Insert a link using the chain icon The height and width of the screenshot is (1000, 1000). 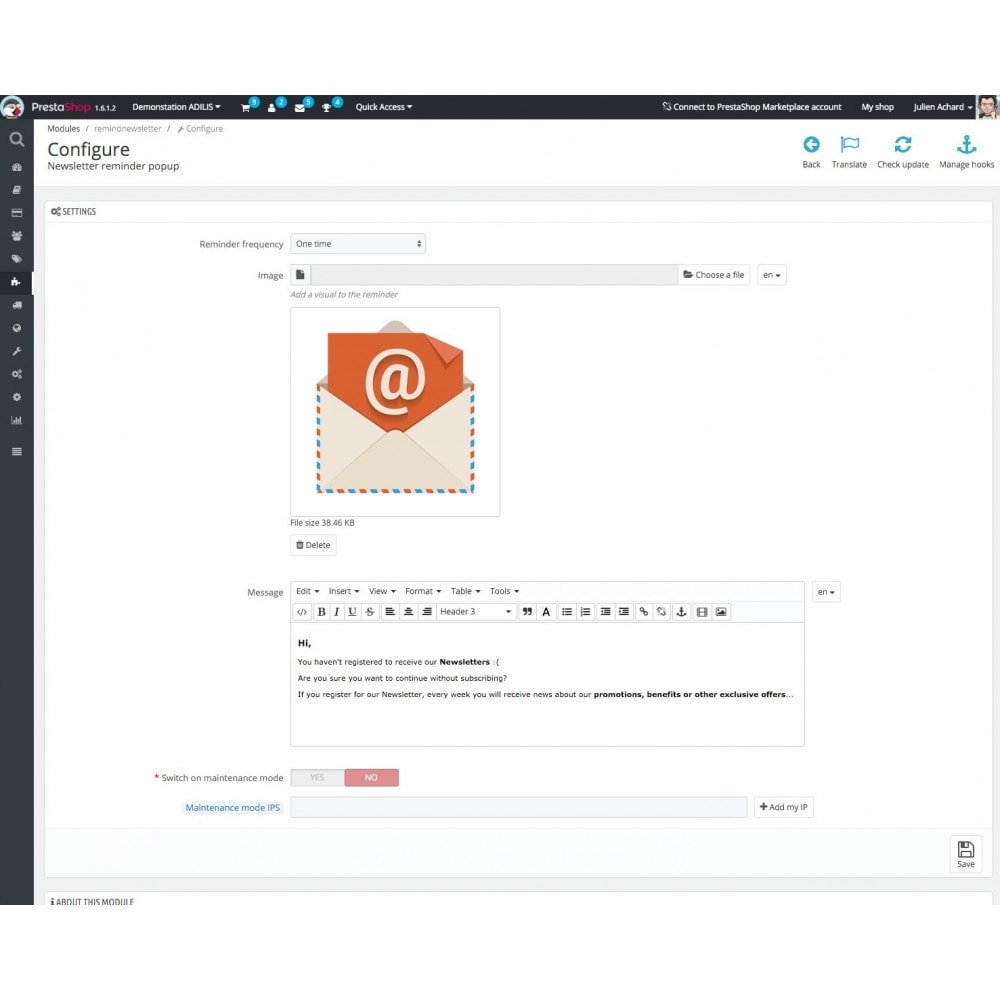click(643, 612)
